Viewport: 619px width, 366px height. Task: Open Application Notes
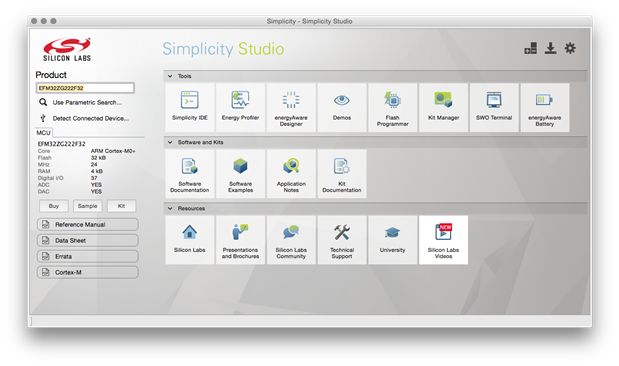(291, 173)
